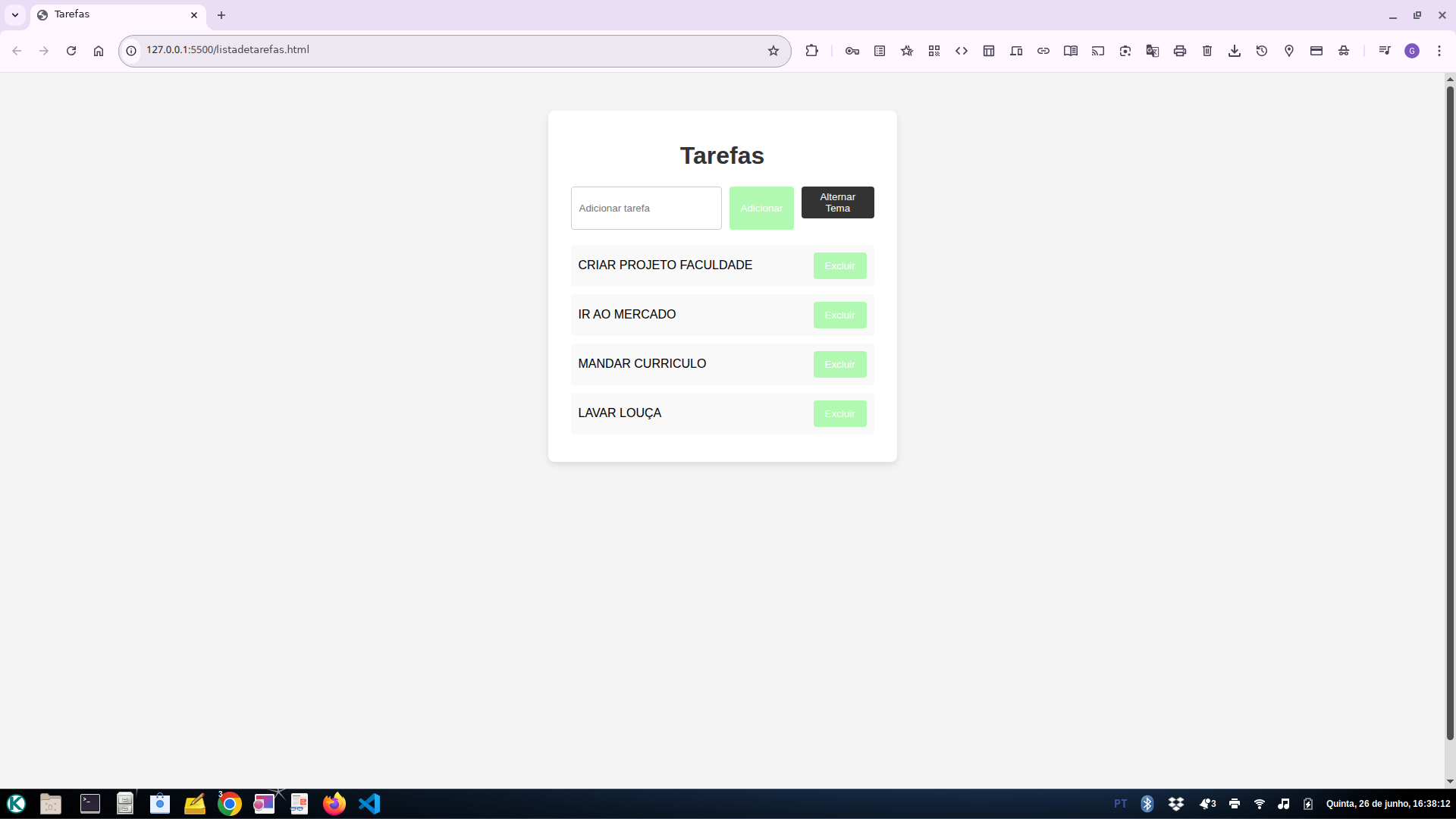Click the taskbar date and clock

click(1388, 804)
